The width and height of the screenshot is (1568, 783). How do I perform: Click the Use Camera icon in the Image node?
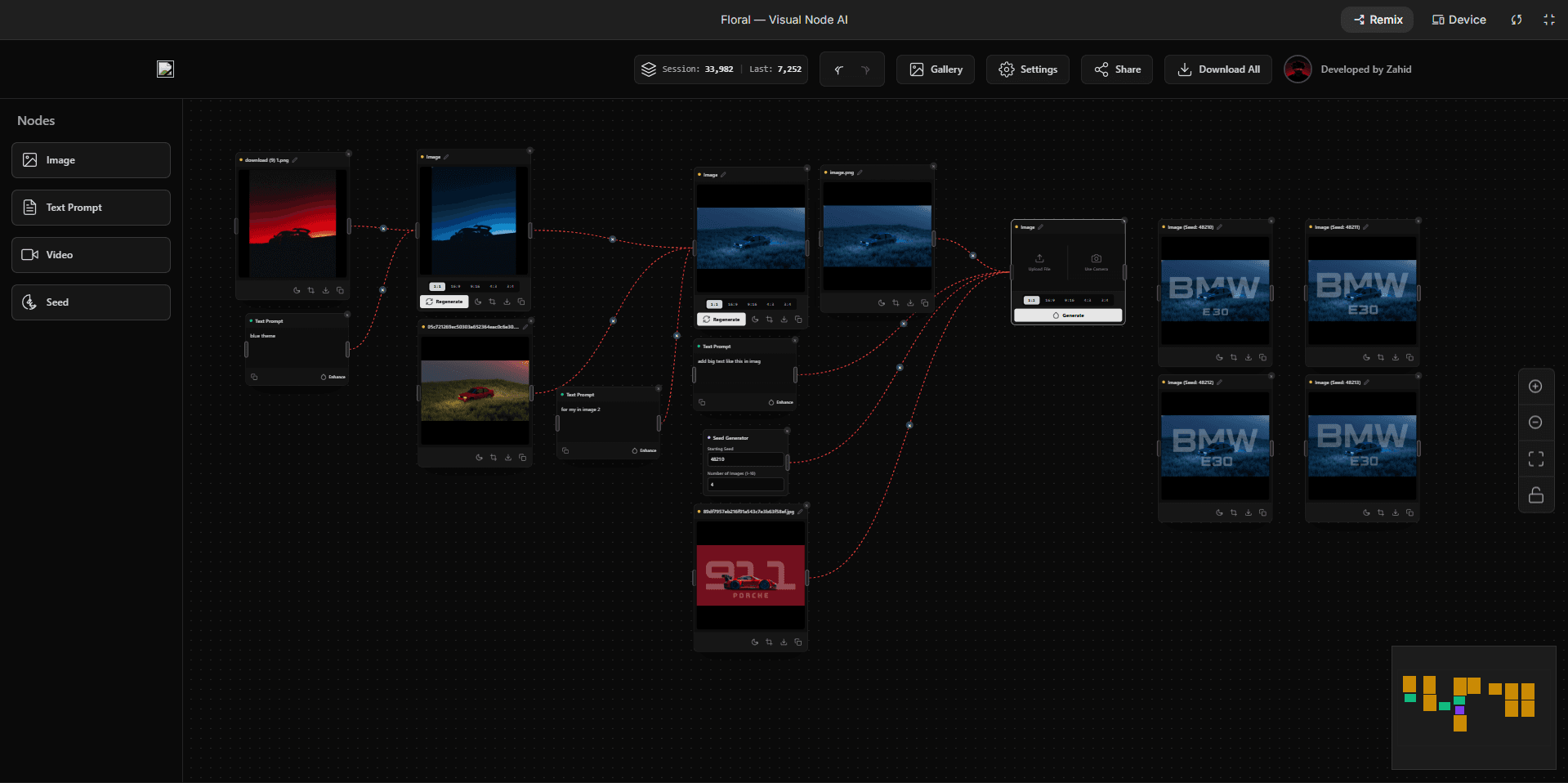pyautogui.click(x=1097, y=258)
